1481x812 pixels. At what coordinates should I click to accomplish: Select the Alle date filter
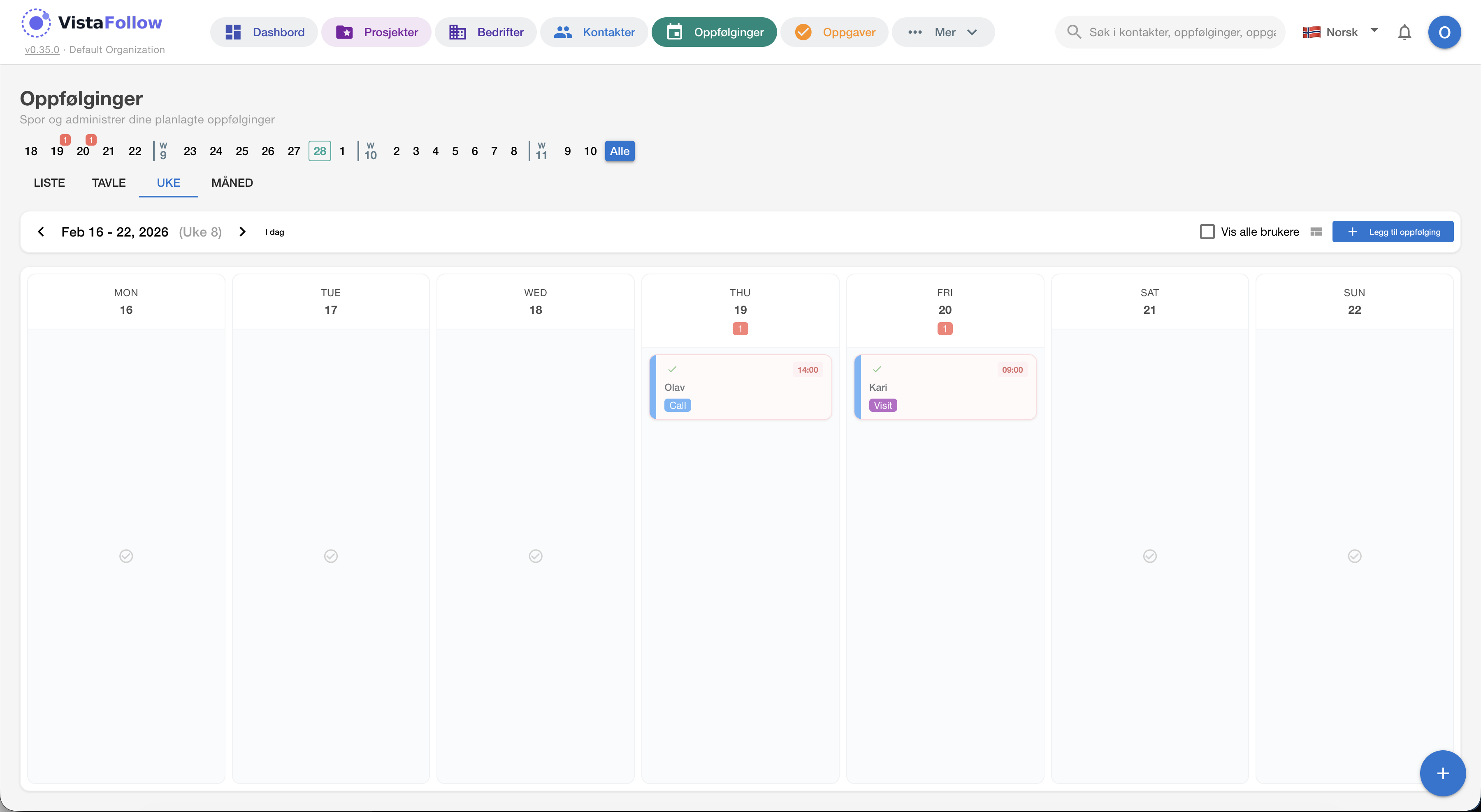coord(619,151)
